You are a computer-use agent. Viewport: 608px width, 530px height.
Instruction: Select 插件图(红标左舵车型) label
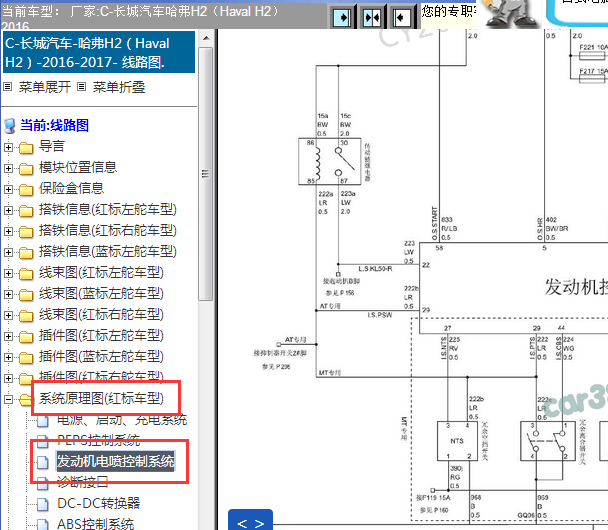coord(101,335)
